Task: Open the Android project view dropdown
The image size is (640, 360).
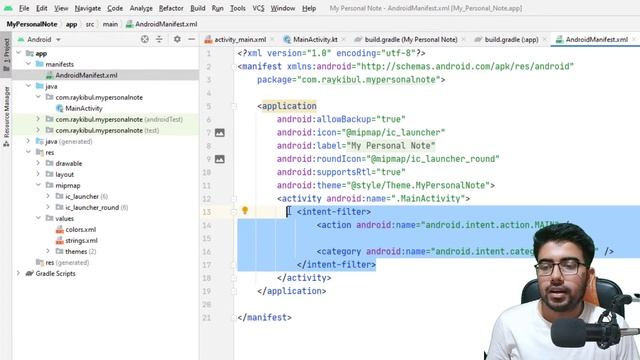Action: (39, 40)
